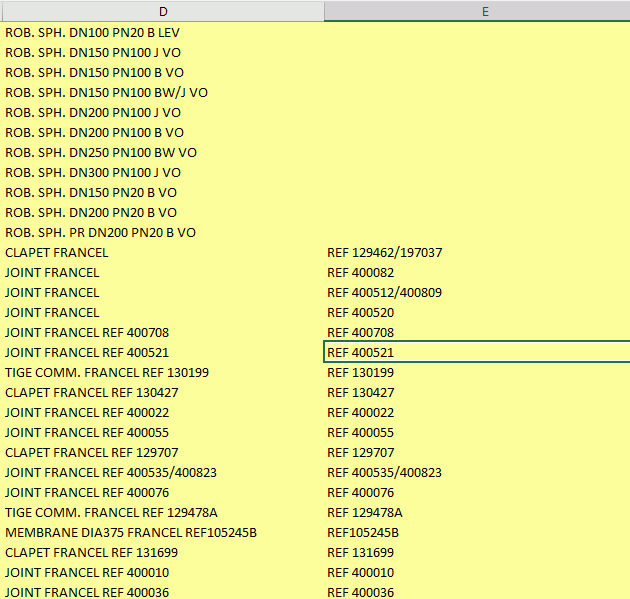The image size is (630, 599).
Task: Select column E cell 'REF 400036'
Action: tap(477, 591)
